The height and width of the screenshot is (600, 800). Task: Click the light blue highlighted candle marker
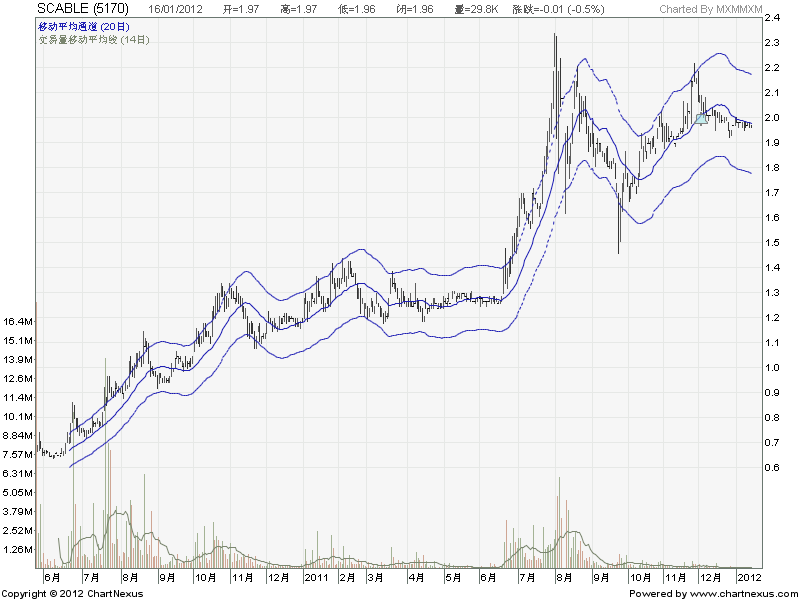tap(702, 119)
